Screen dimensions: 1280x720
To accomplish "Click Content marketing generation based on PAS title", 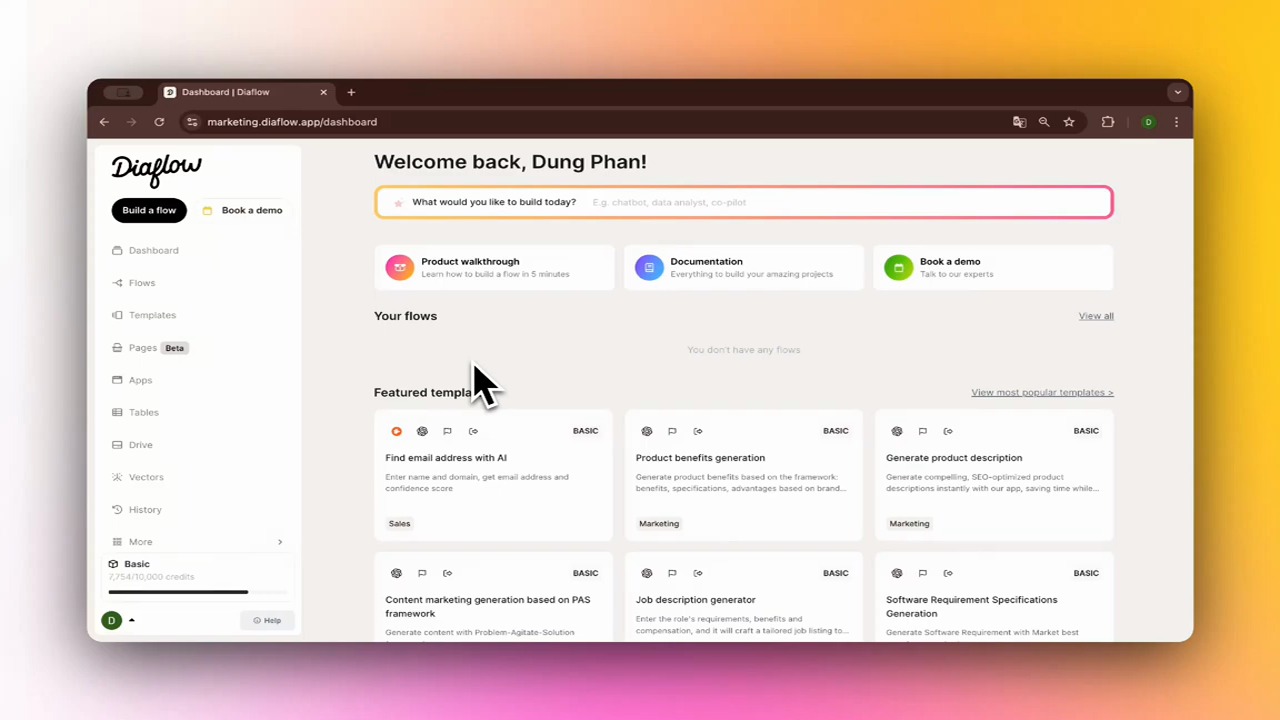I will pos(488,607).
